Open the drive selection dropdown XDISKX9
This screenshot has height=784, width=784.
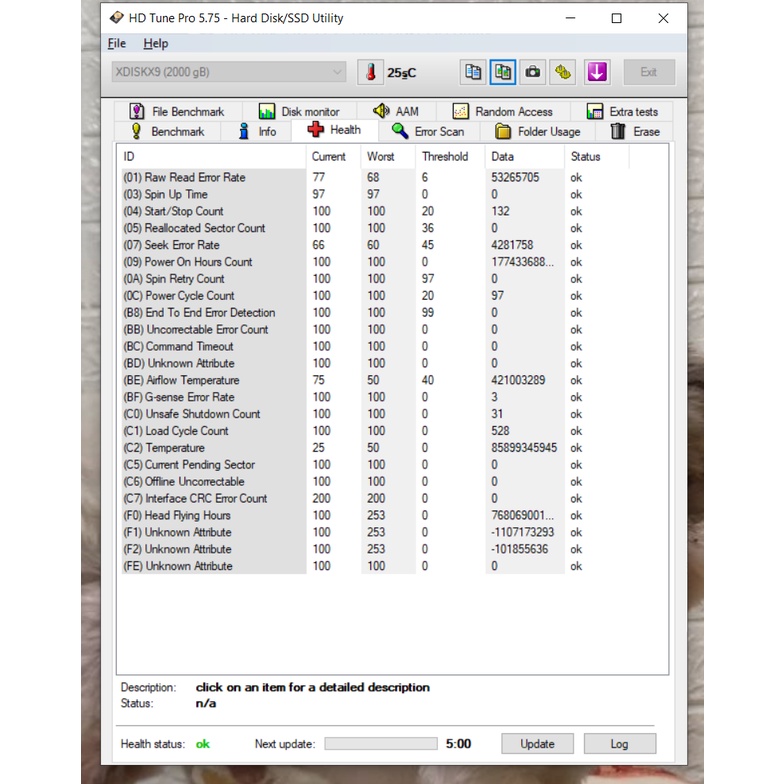coord(228,72)
